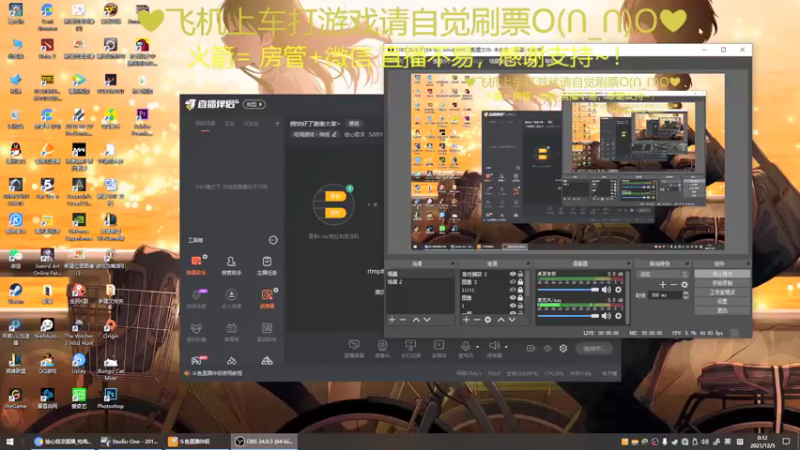800x450 pixels.
Task: Open speaker options arrow in 直播伴侣
Action: point(506,347)
